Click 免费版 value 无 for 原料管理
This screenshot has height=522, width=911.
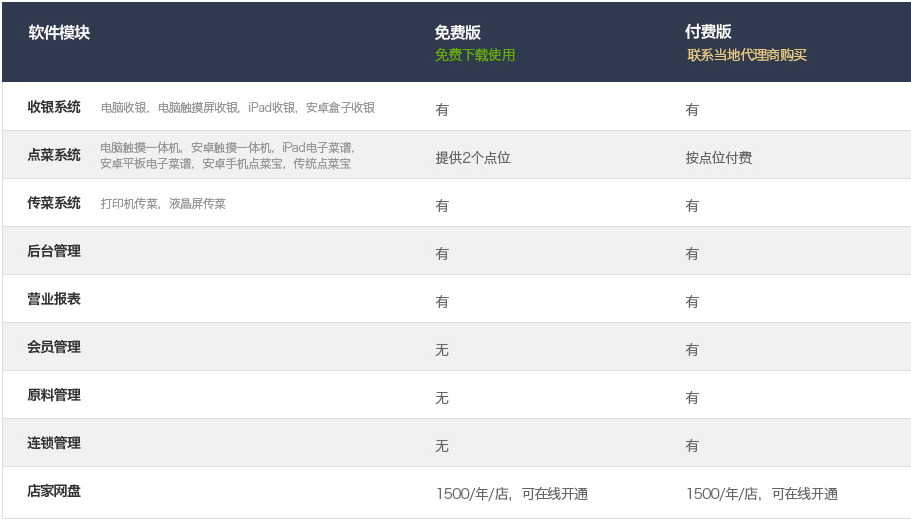(x=442, y=398)
